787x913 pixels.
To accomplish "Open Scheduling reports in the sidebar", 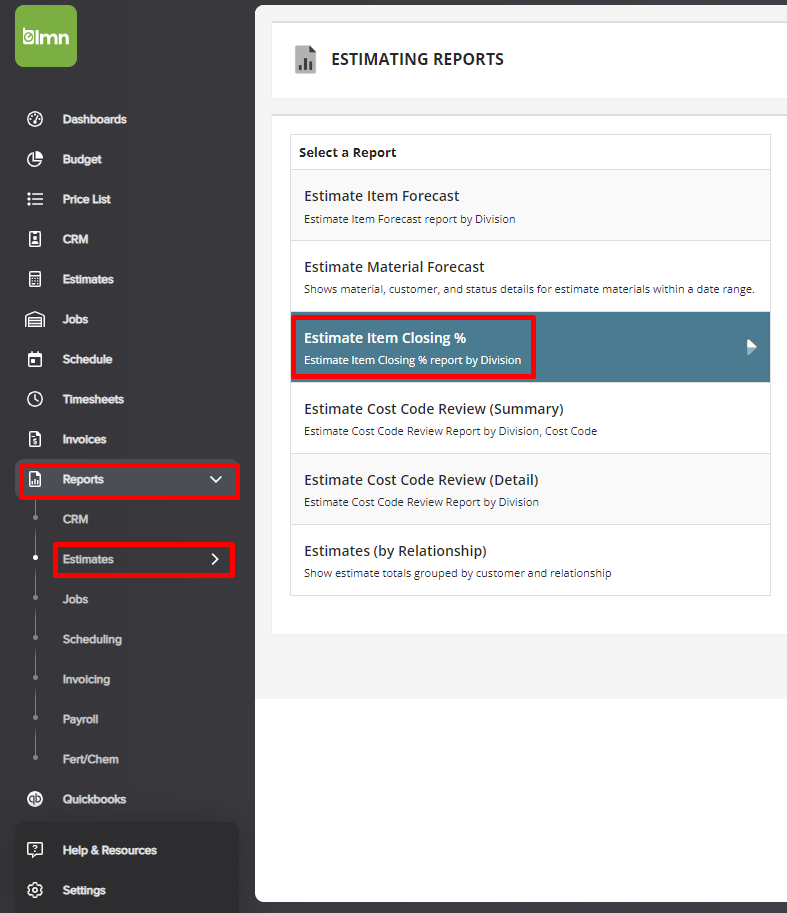I will tap(92, 639).
